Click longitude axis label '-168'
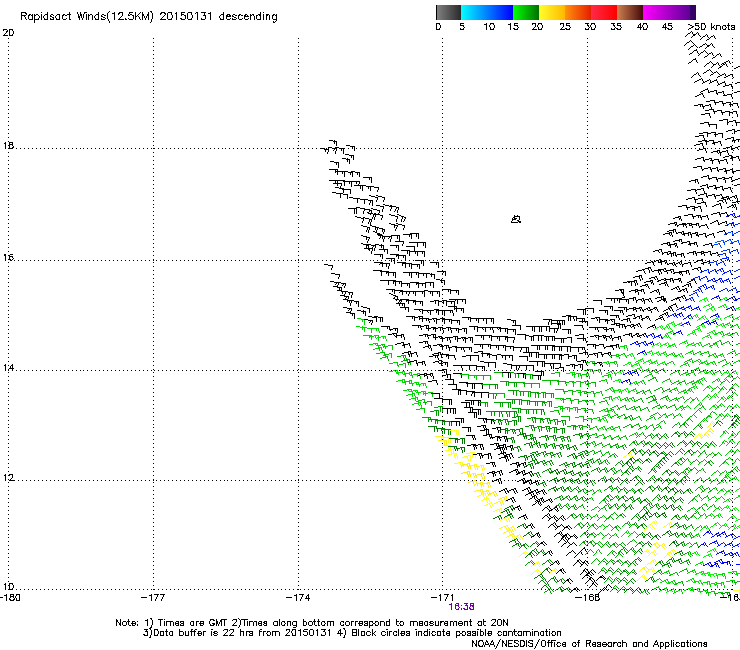 point(588,598)
